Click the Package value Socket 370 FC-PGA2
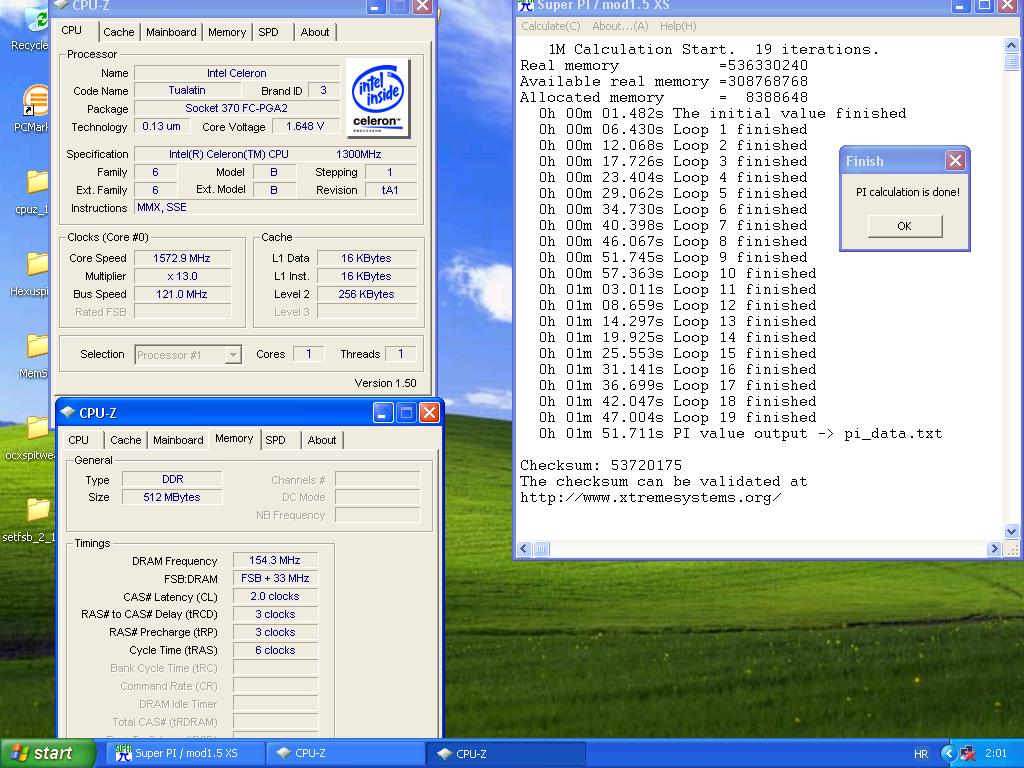Viewport: 1024px width, 768px height. point(236,108)
